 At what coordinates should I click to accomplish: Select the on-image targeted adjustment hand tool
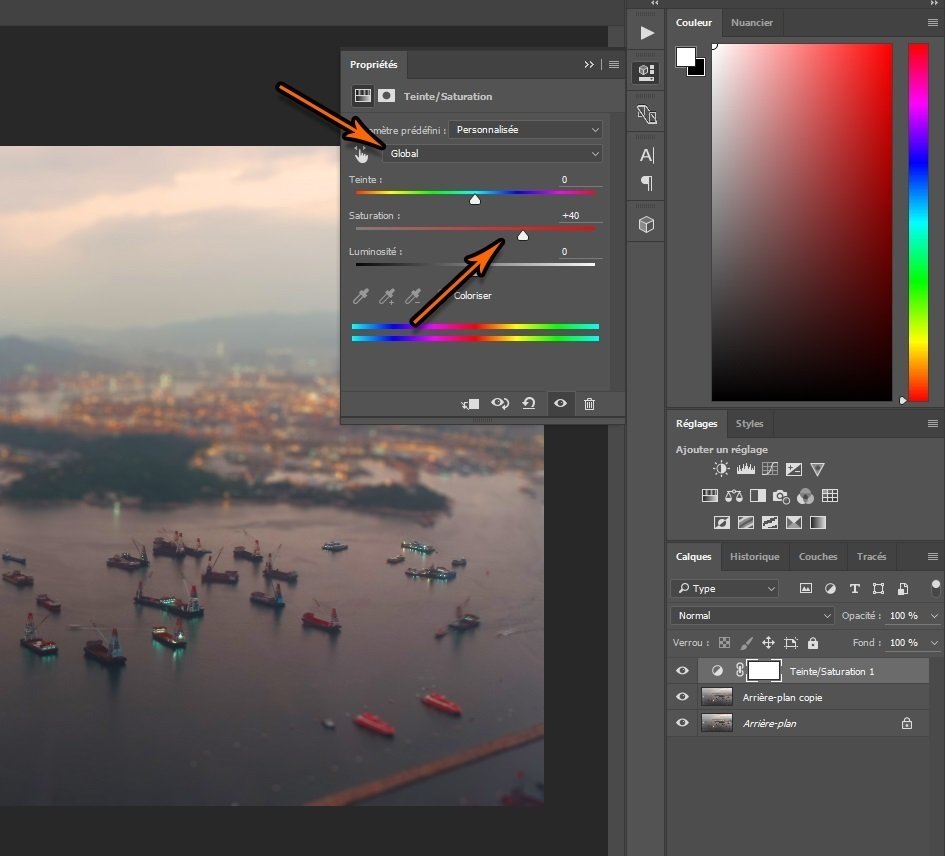[361, 154]
